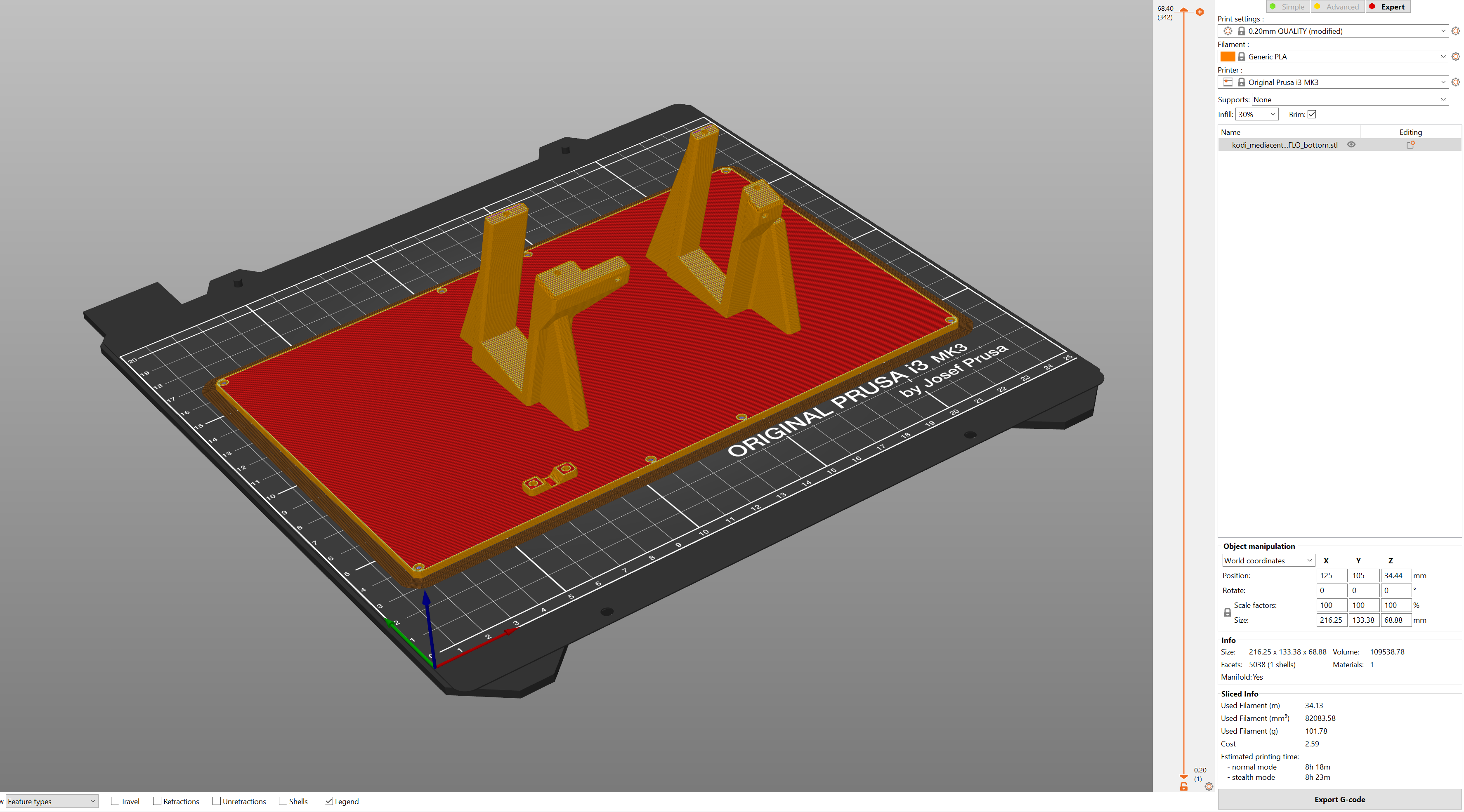The height and width of the screenshot is (812, 1464).
Task: Click the add color change plus icon
Action: click(x=1200, y=12)
